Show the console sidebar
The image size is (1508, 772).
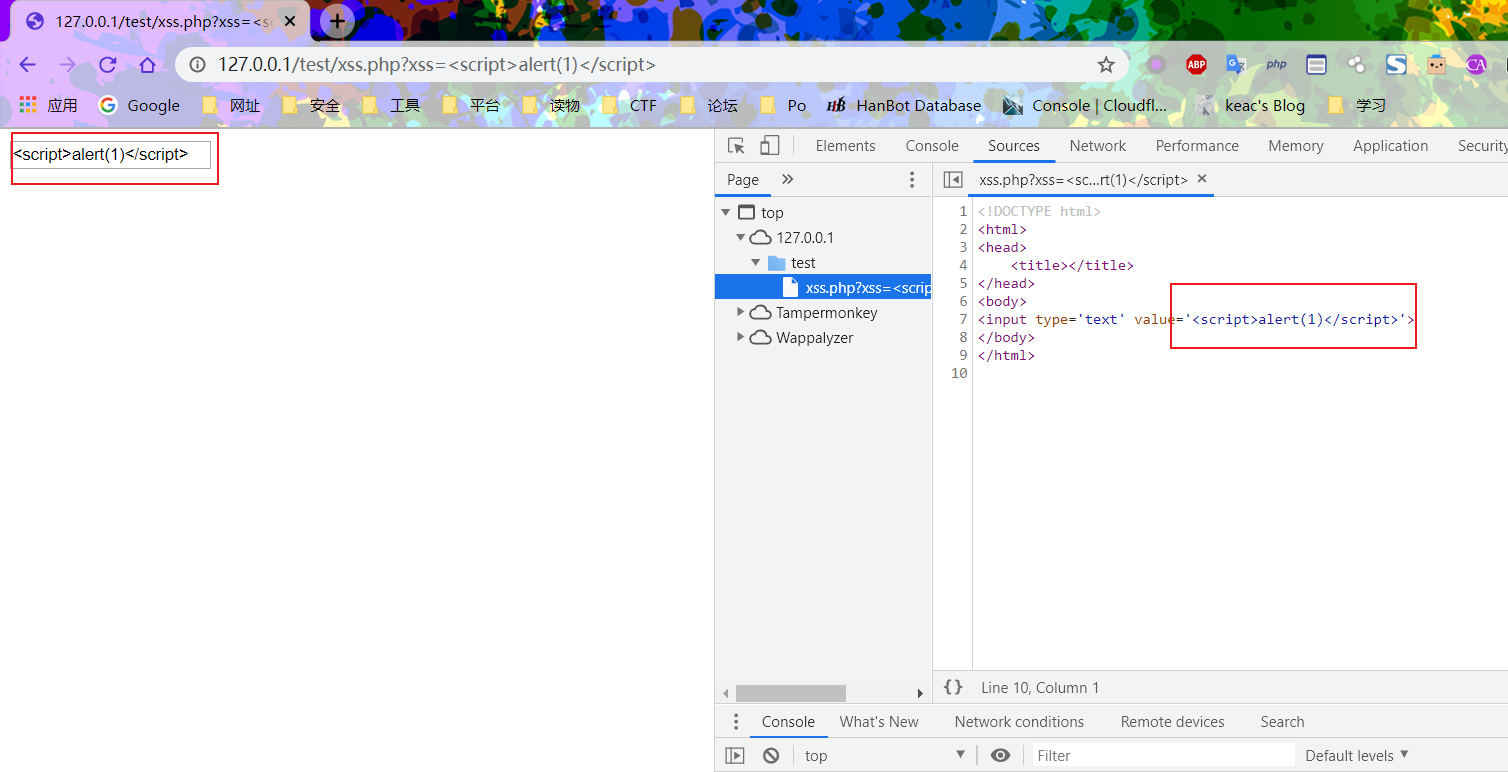tap(735, 756)
